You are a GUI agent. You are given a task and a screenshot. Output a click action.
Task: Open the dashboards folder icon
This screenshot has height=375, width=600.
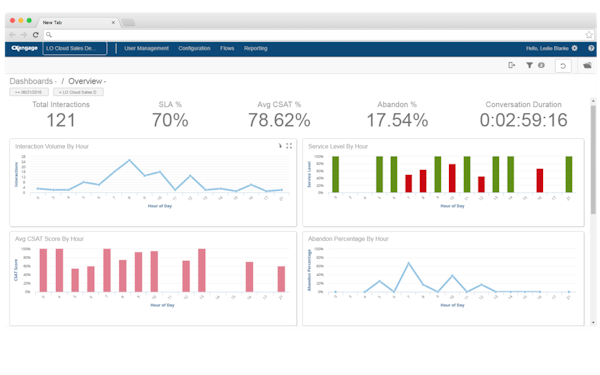pos(587,65)
